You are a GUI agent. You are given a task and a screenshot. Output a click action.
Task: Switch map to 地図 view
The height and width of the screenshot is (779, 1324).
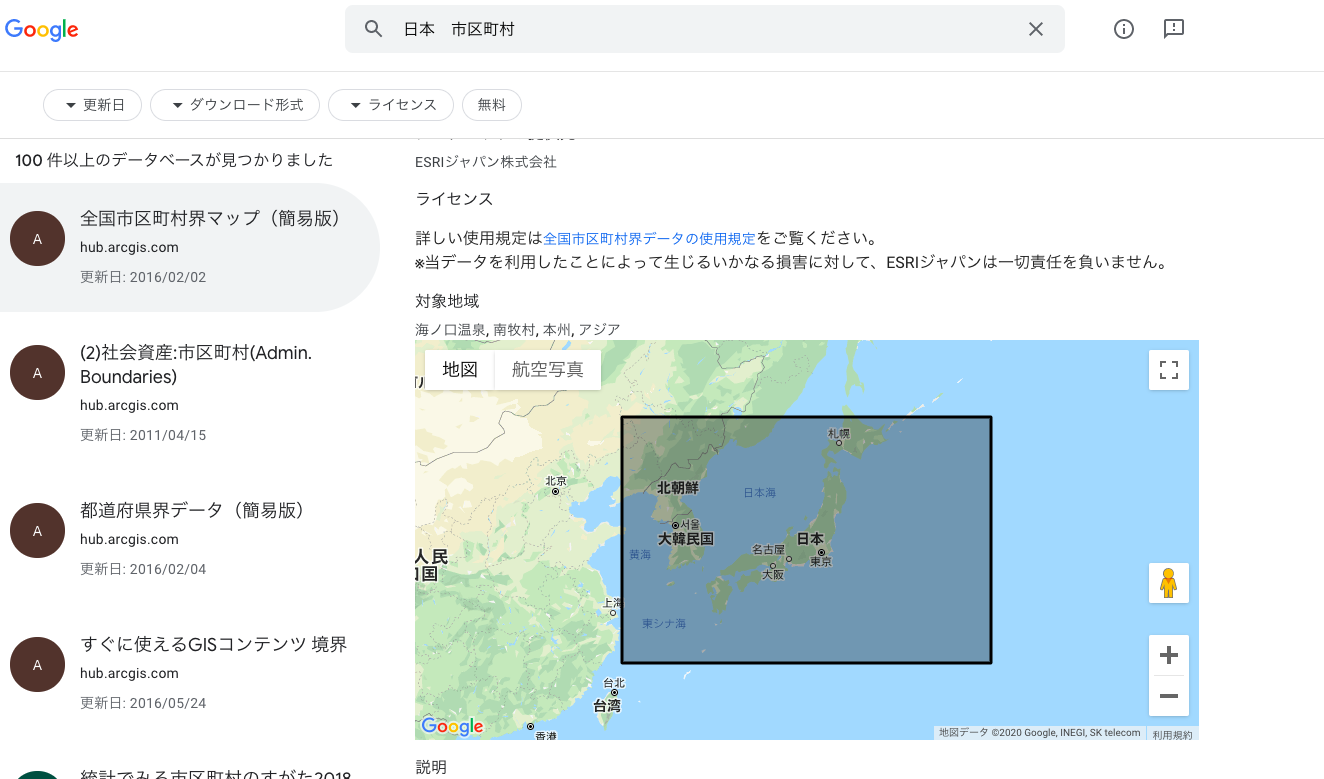point(460,369)
